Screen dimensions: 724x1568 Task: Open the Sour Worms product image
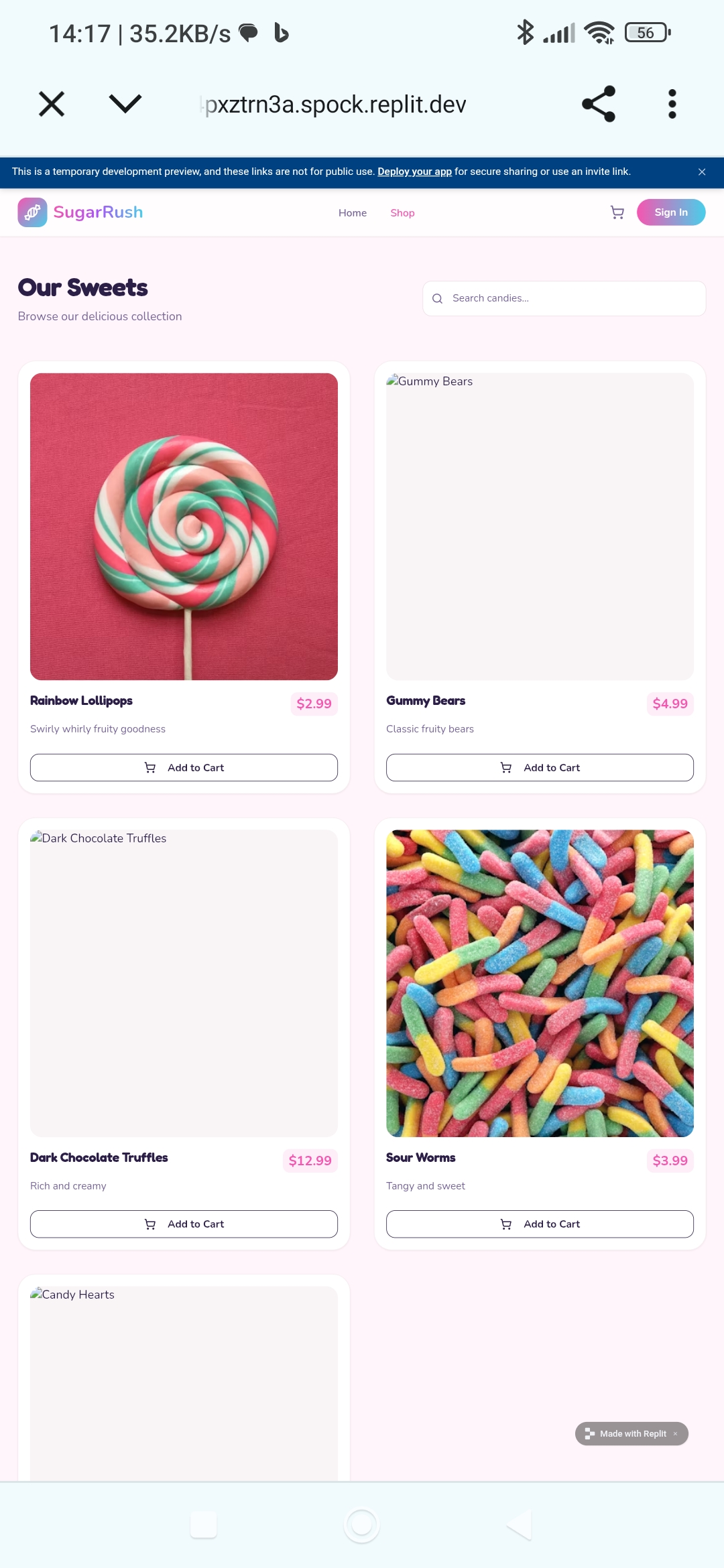(x=540, y=984)
